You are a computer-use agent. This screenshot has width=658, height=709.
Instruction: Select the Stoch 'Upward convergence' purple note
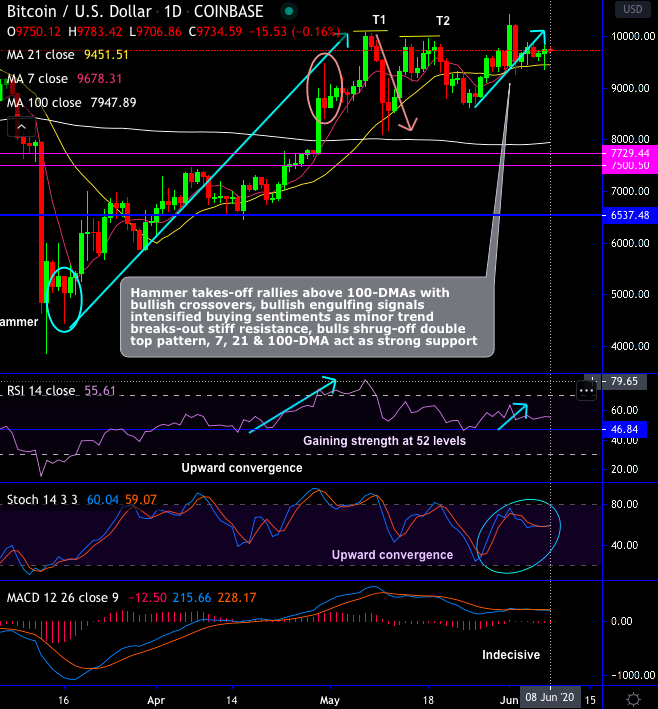pos(392,555)
